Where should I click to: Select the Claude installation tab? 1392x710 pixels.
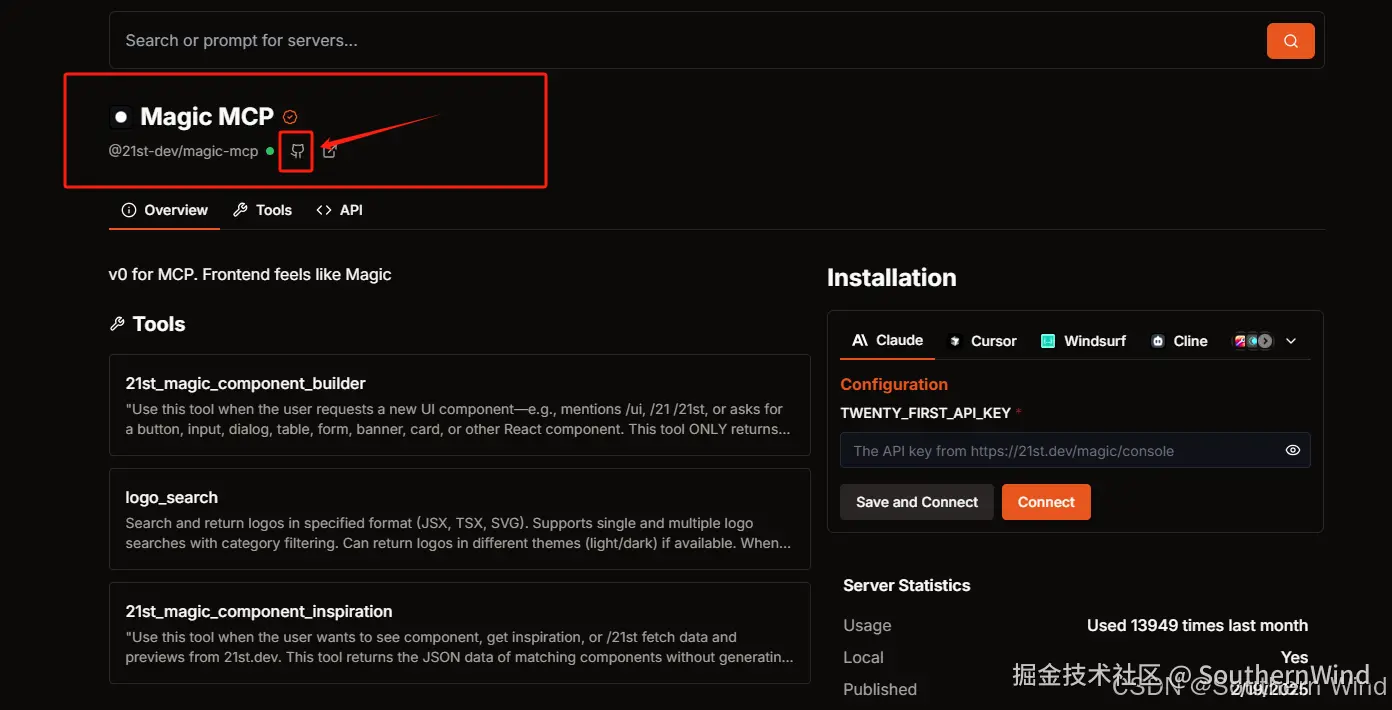click(x=888, y=340)
